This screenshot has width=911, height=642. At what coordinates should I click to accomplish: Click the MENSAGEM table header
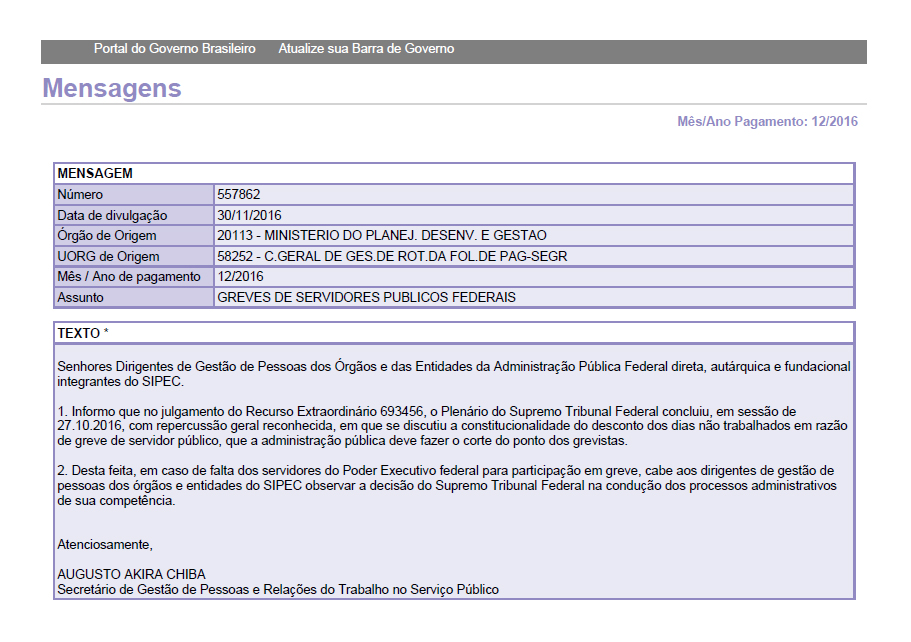click(454, 174)
